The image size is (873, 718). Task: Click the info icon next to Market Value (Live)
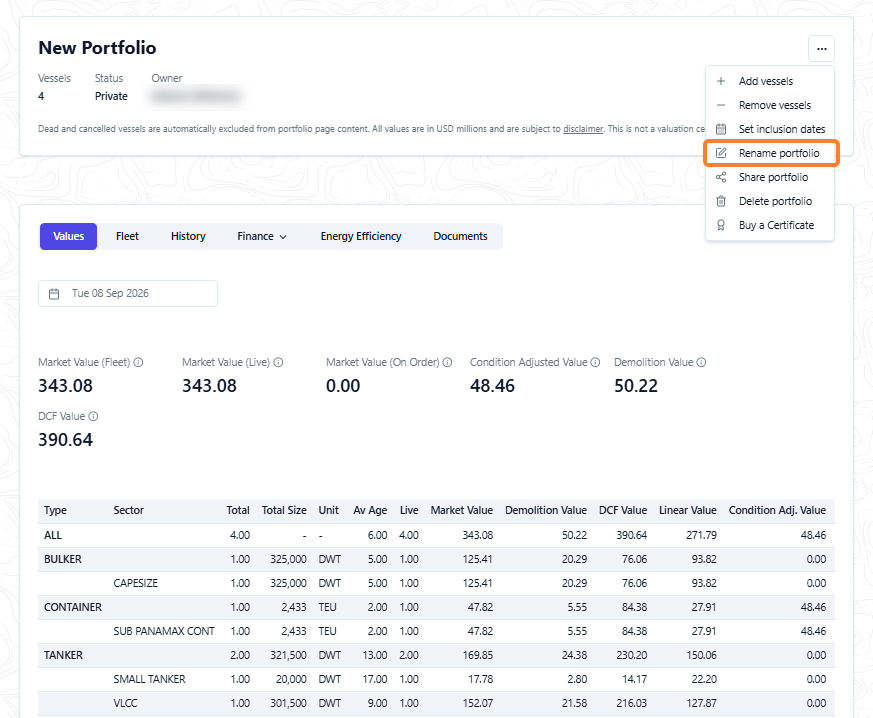[x=278, y=362]
